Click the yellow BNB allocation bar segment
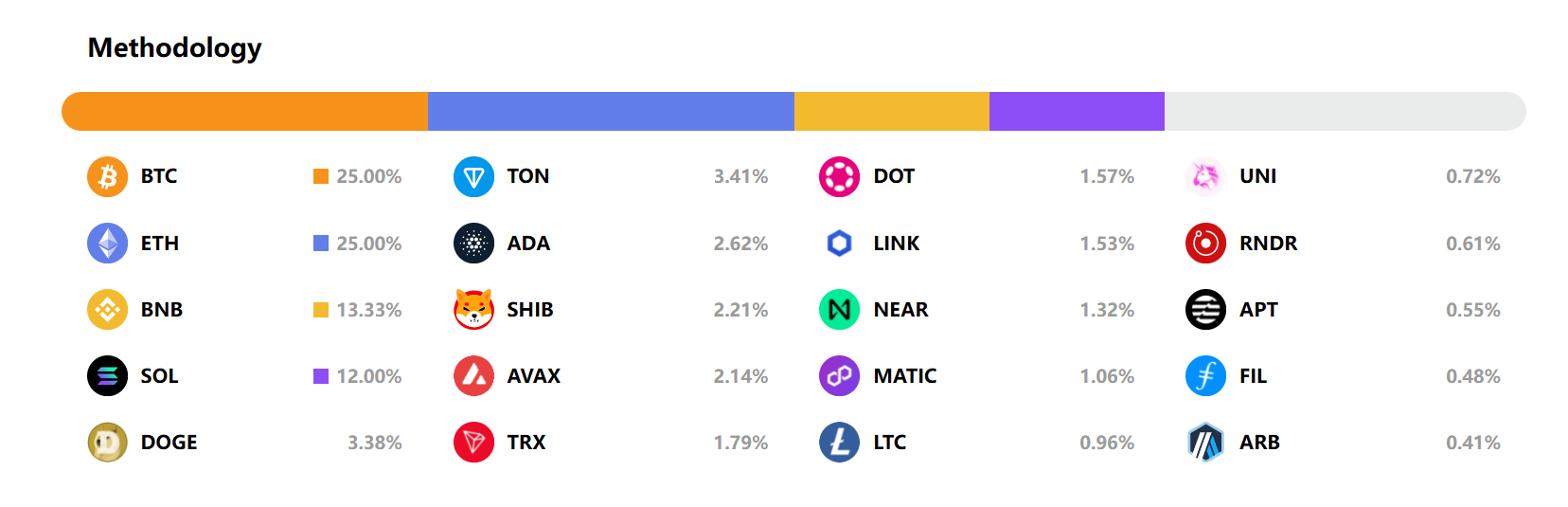 pyautogui.click(x=891, y=111)
